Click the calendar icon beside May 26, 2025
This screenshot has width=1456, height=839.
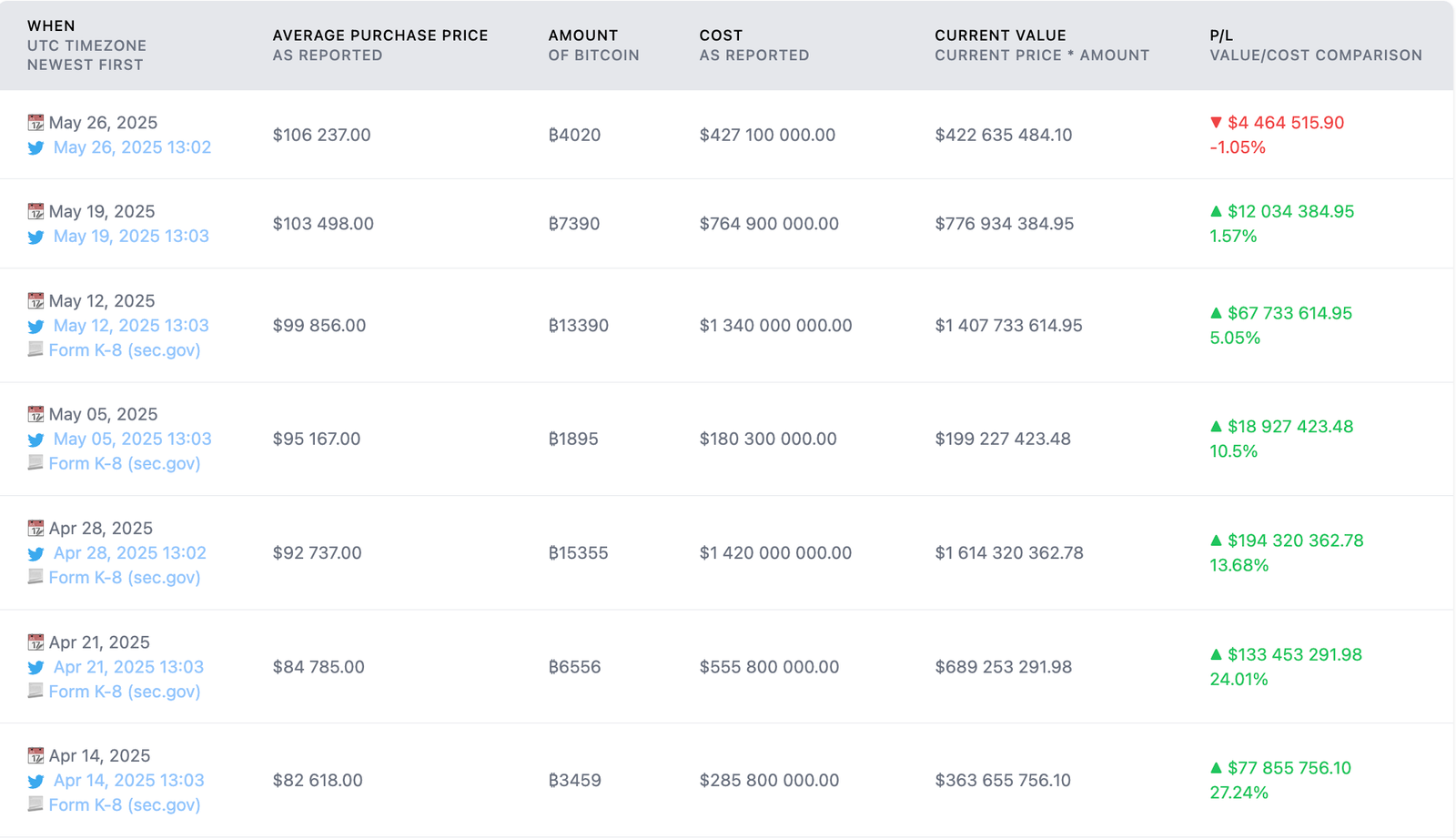point(35,121)
